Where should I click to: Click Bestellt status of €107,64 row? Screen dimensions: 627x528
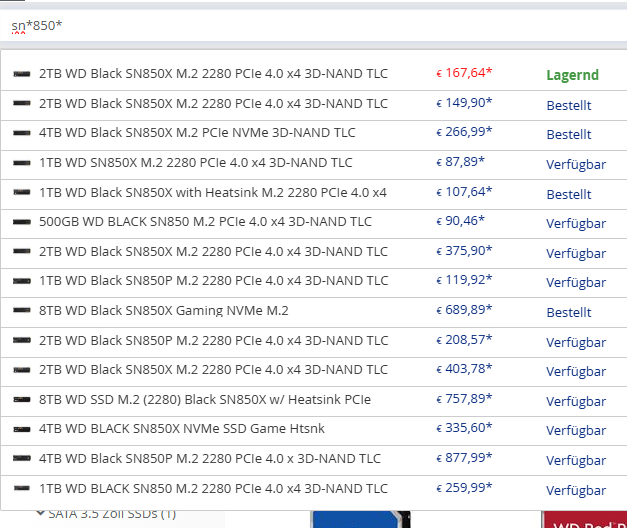569,194
